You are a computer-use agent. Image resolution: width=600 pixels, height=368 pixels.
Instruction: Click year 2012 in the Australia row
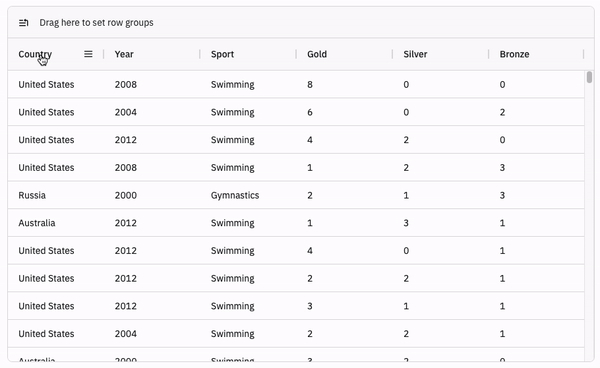tap(126, 223)
